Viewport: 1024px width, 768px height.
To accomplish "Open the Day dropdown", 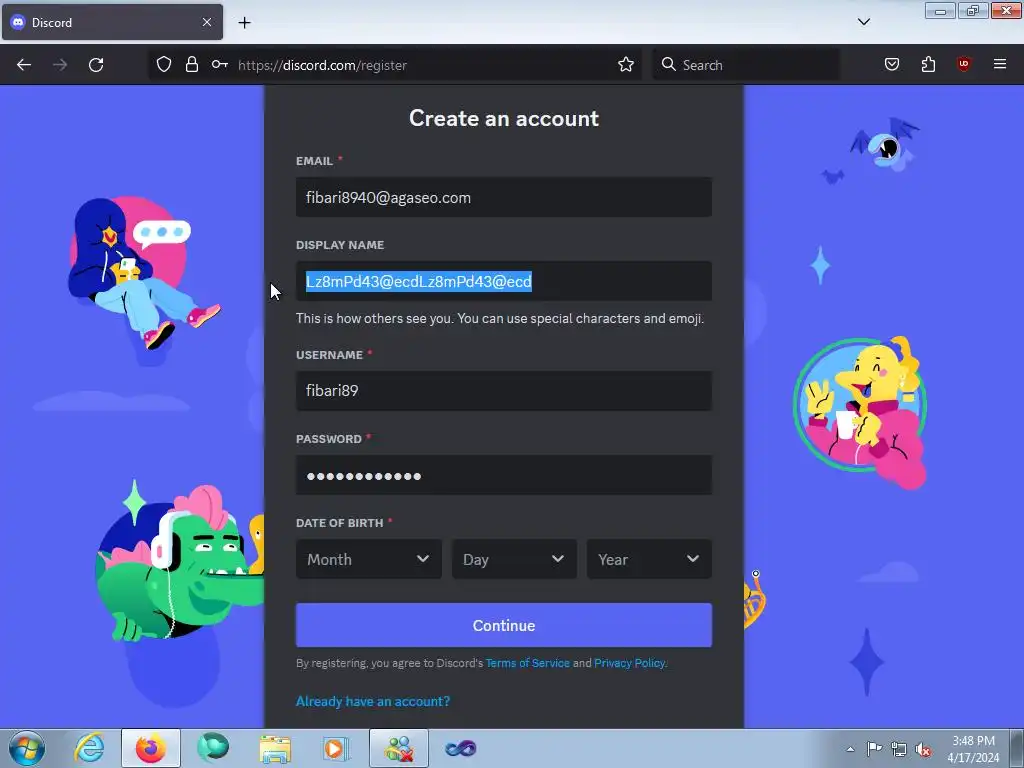I will (514, 559).
